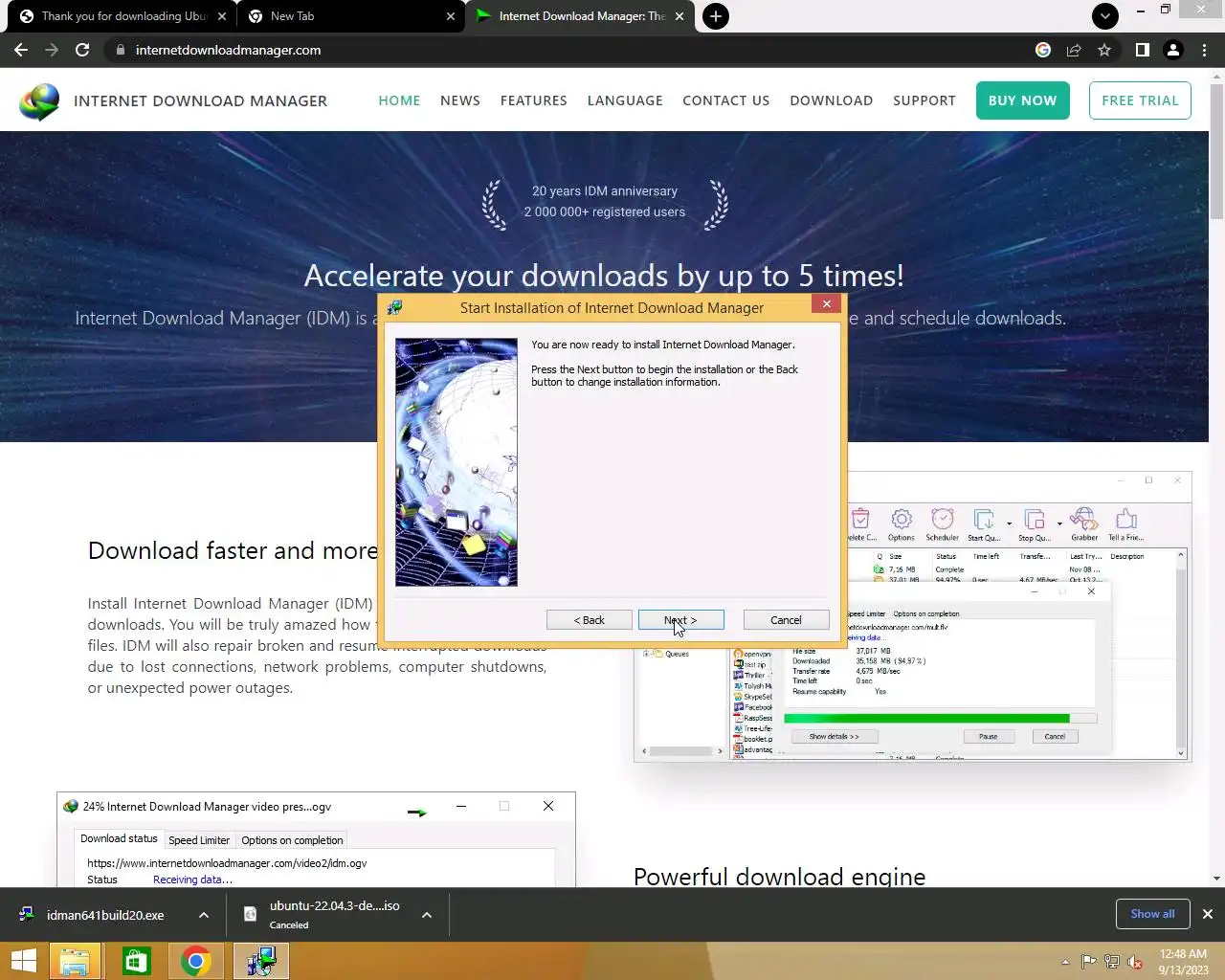
Task: Go back in browser history
Action: pos(21,50)
